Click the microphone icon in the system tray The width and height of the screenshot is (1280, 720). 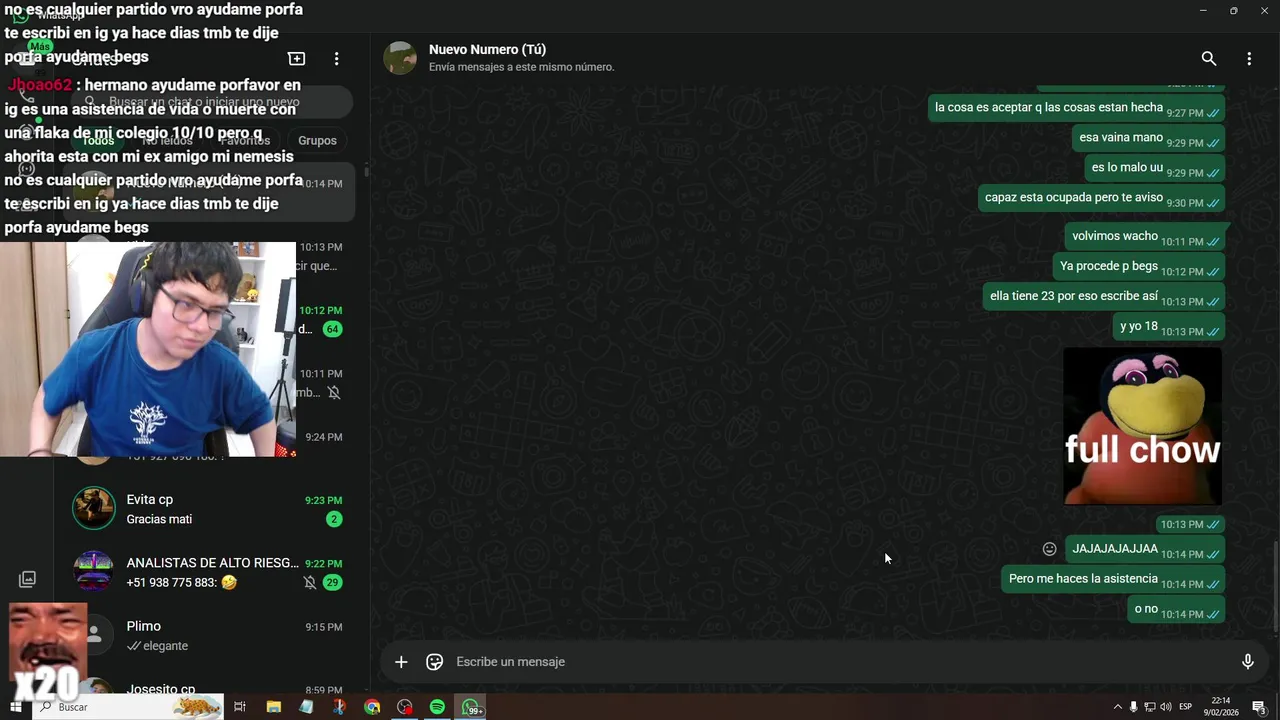pyautogui.click(x=1133, y=707)
